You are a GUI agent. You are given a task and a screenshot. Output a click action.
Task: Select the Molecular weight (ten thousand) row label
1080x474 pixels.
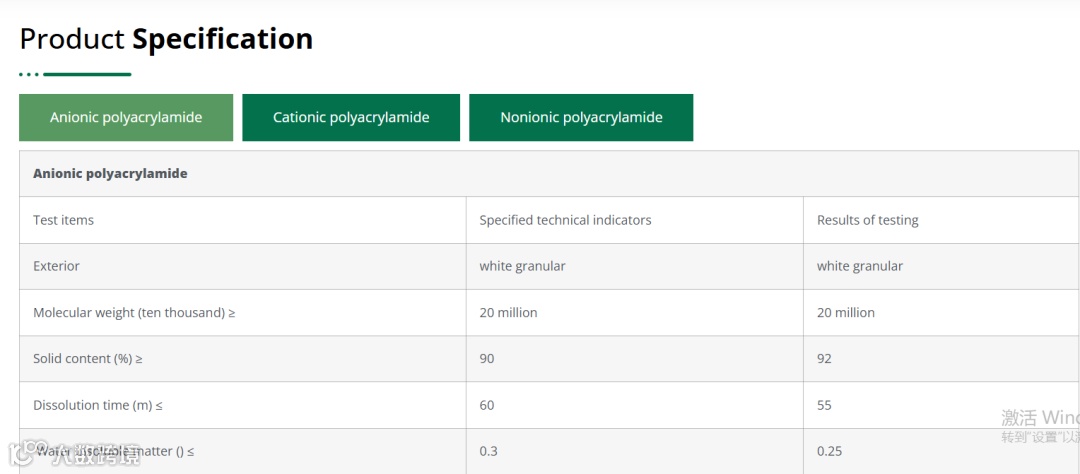point(134,313)
